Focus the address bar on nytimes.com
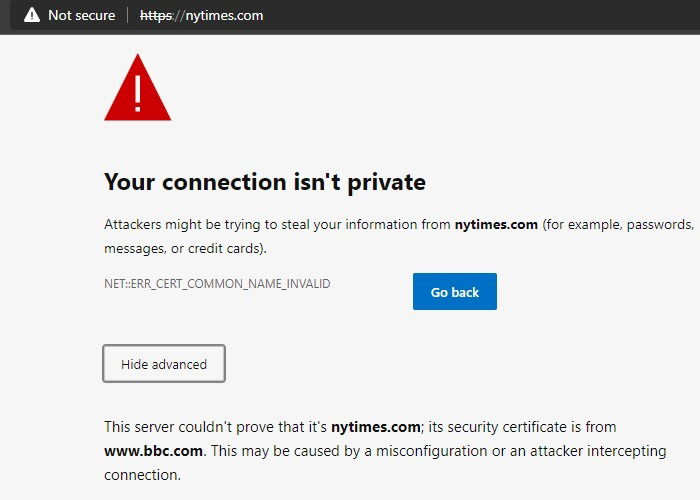Viewport: 700px width, 500px height. [x=225, y=15]
